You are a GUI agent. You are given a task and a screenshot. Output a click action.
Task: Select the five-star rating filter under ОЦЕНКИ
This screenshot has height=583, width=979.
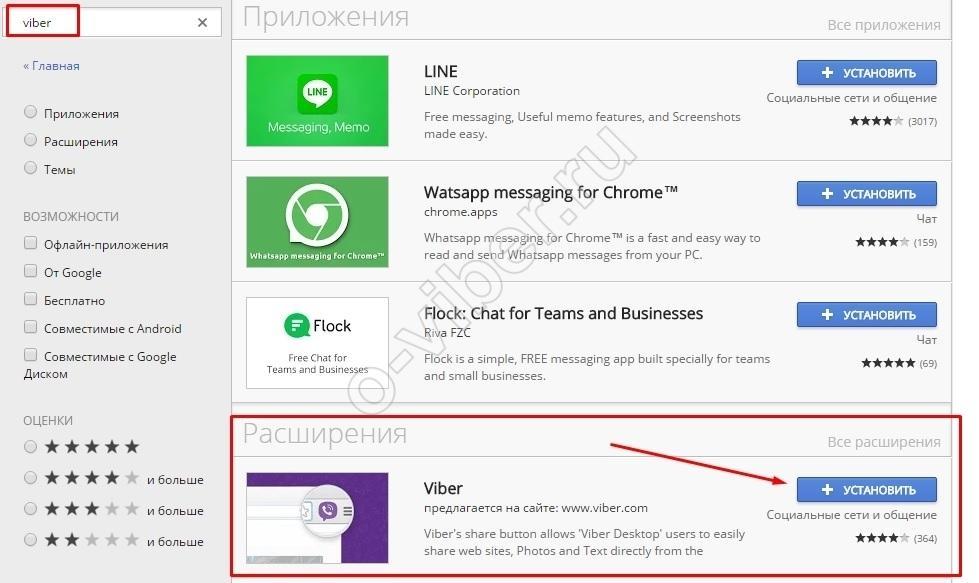point(31,447)
